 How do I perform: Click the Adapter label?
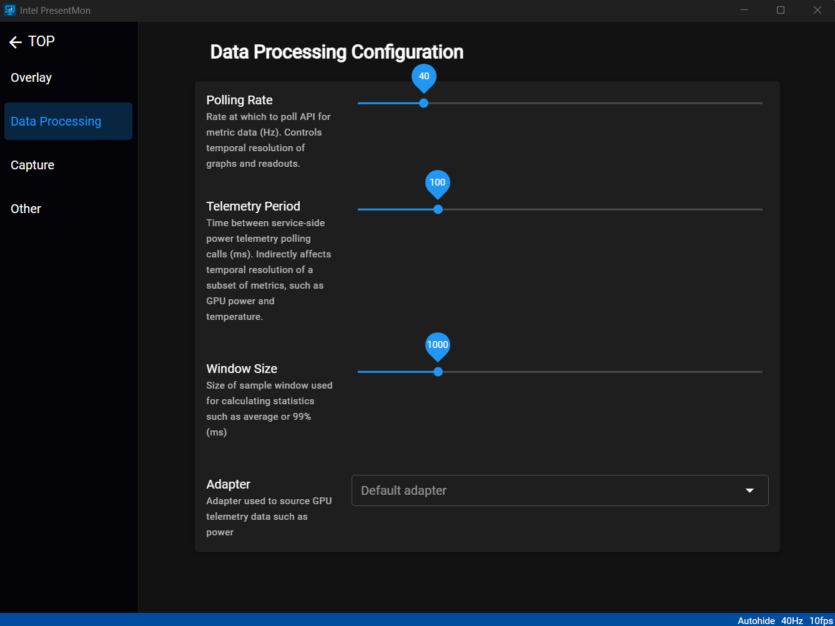(228, 484)
